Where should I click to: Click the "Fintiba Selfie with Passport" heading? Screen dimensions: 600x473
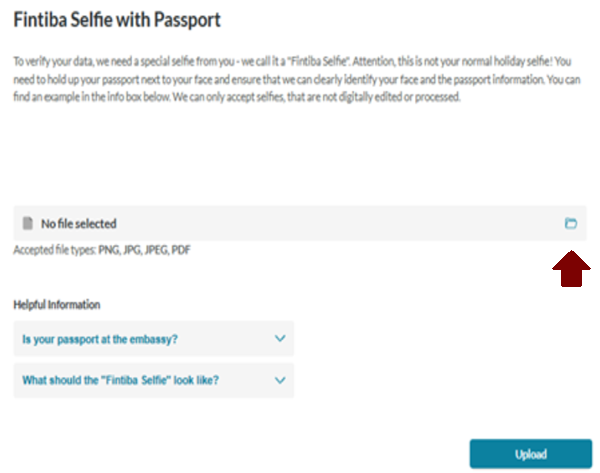coord(116,20)
